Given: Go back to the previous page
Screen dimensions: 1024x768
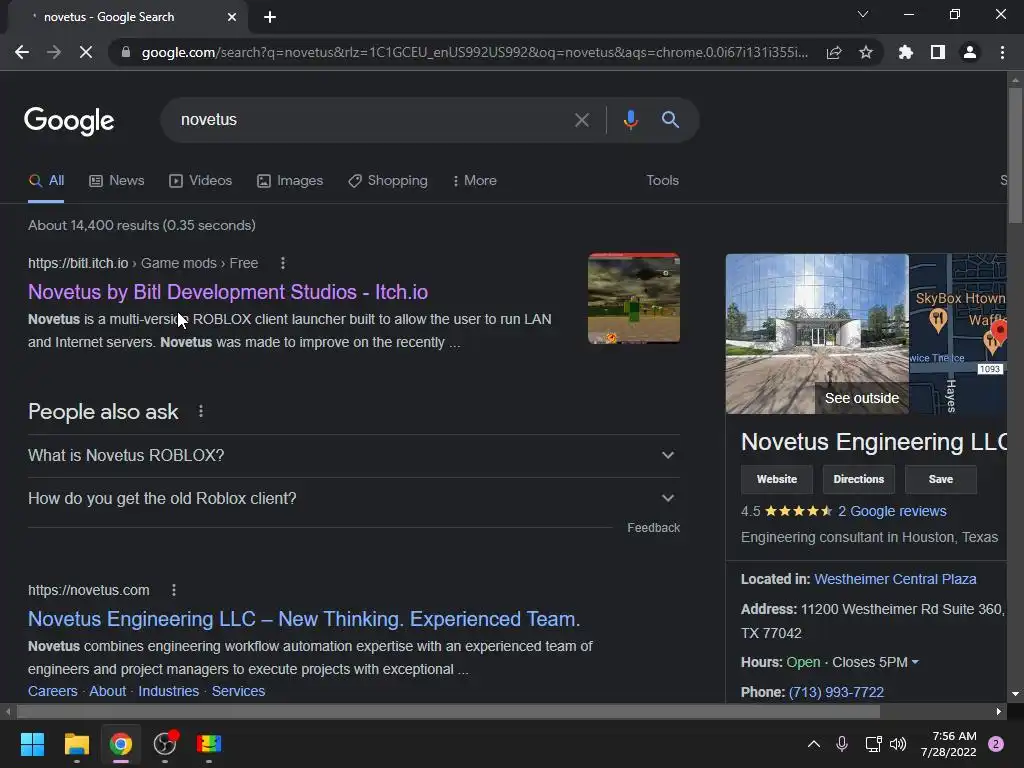Looking at the screenshot, I should click(x=22, y=52).
